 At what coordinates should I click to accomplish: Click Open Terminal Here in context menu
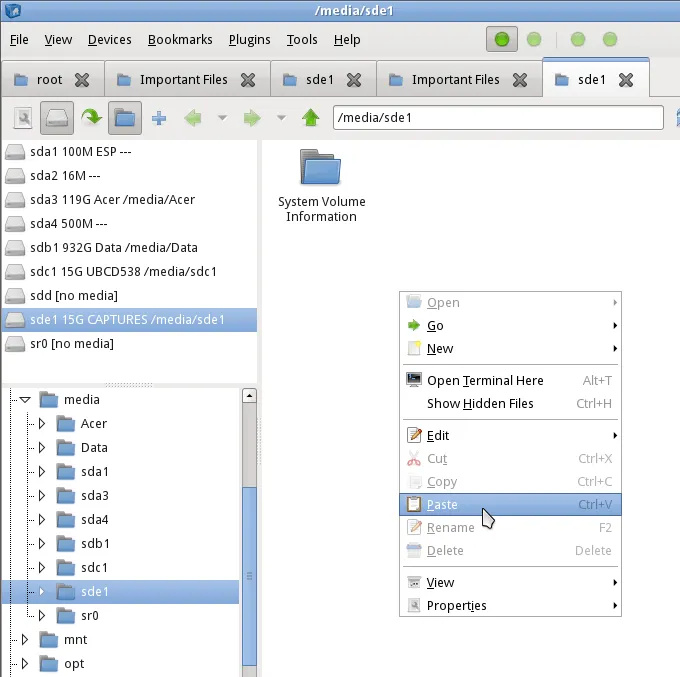(485, 380)
